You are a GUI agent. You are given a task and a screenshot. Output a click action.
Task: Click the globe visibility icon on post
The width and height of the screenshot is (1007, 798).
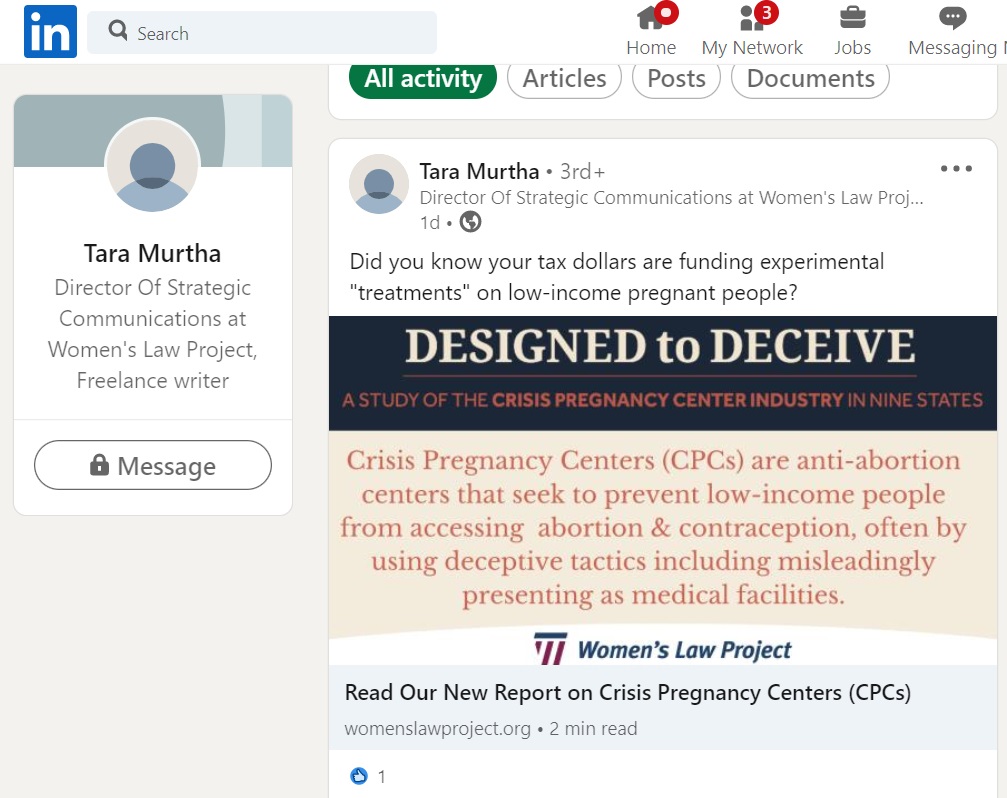(x=470, y=221)
